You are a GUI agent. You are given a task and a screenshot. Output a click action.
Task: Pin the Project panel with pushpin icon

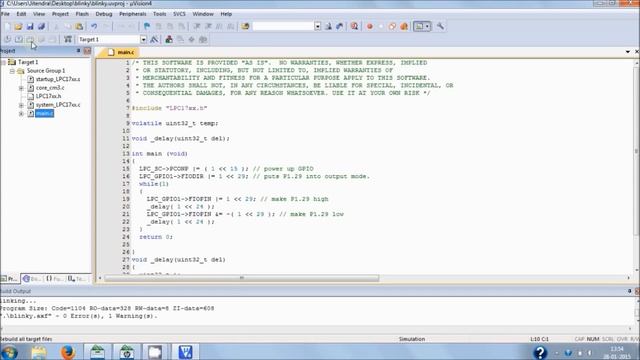click(x=78, y=51)
